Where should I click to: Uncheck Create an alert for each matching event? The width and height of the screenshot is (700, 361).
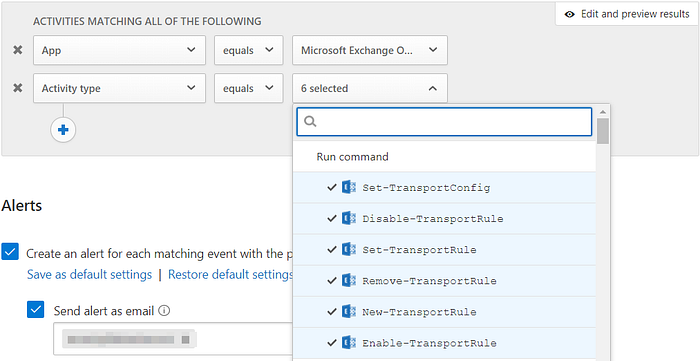(10, 252)
